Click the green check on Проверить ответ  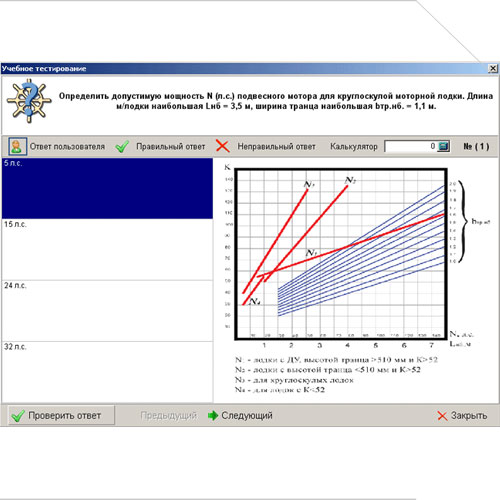[x=18, y=416]
